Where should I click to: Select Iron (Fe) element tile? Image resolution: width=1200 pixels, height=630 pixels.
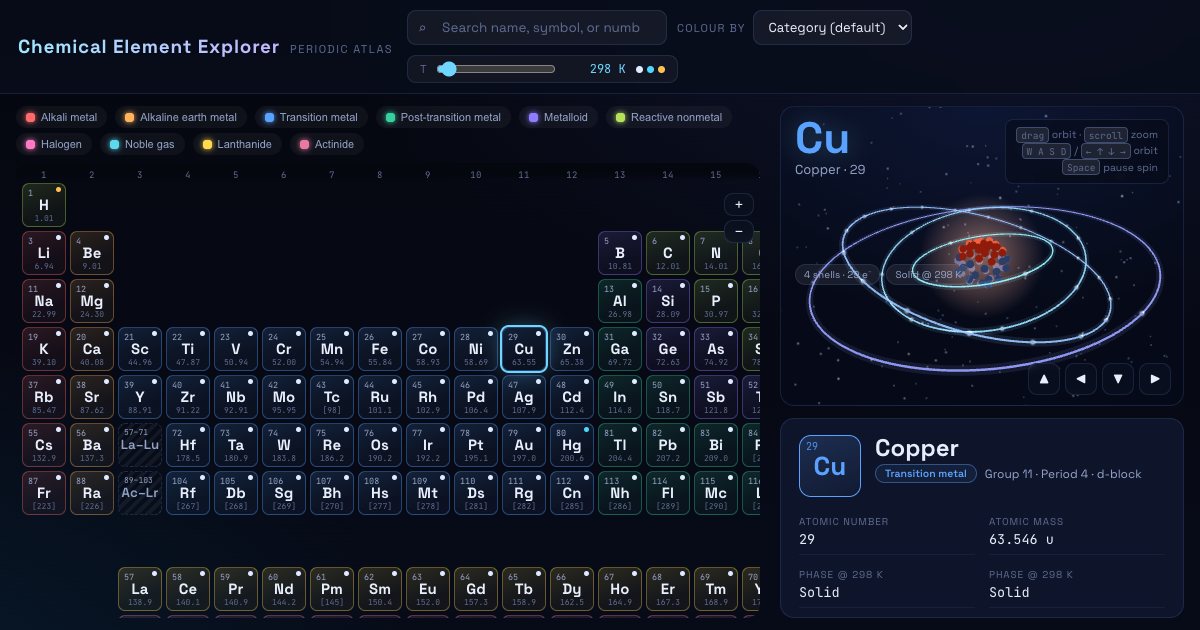click(x=380, y=349)
